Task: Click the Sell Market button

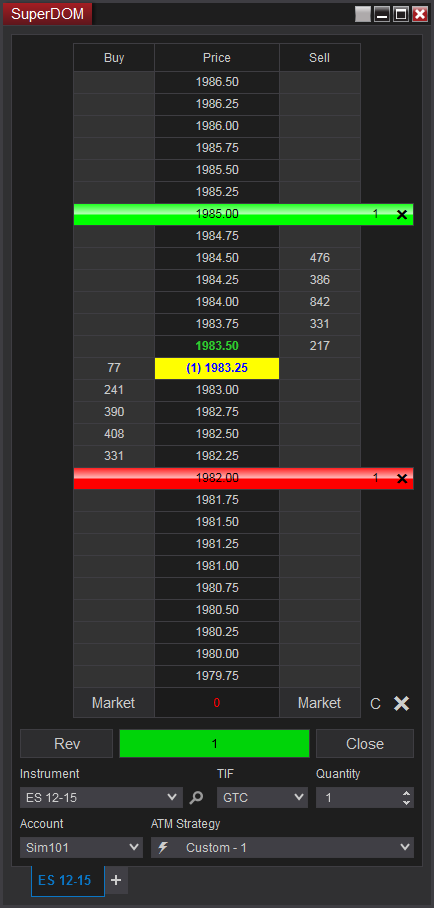Action: 320,703
